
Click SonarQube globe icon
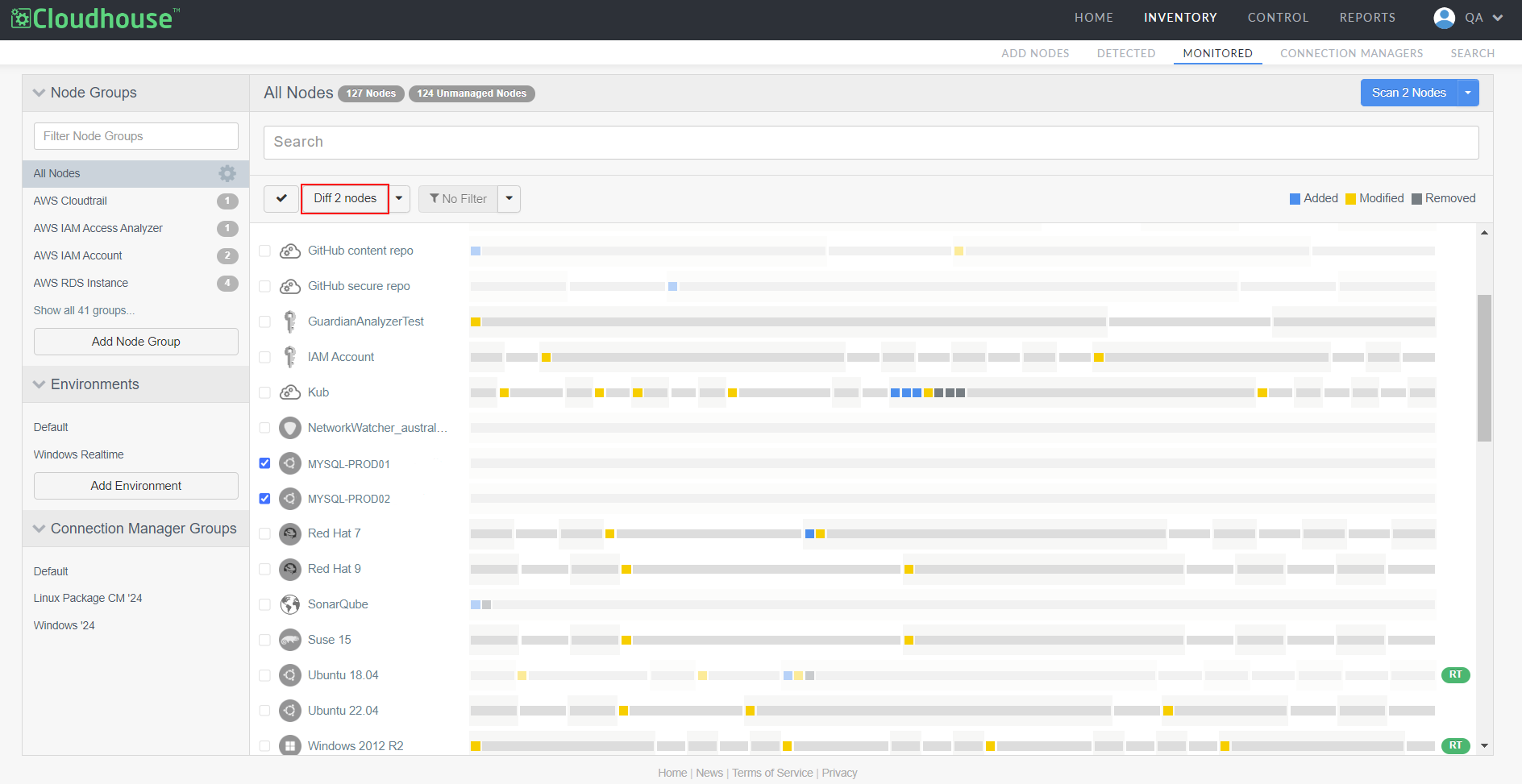tap(290, 604)
